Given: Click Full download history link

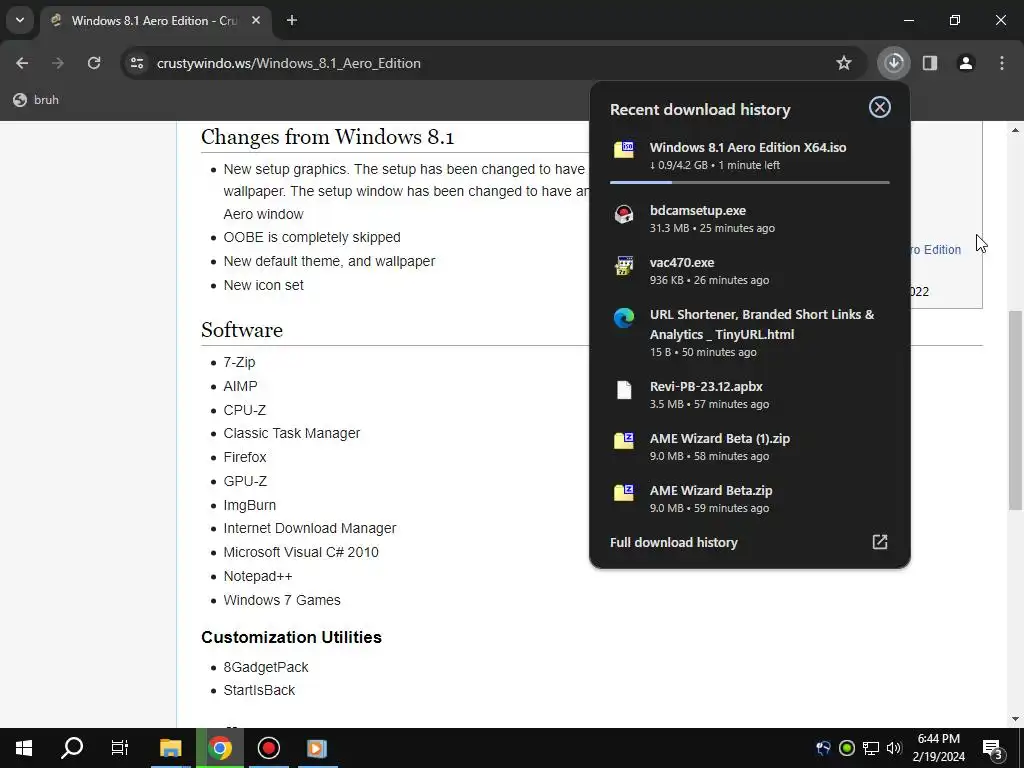Looking at the screenshot, I should click(673, 543).
